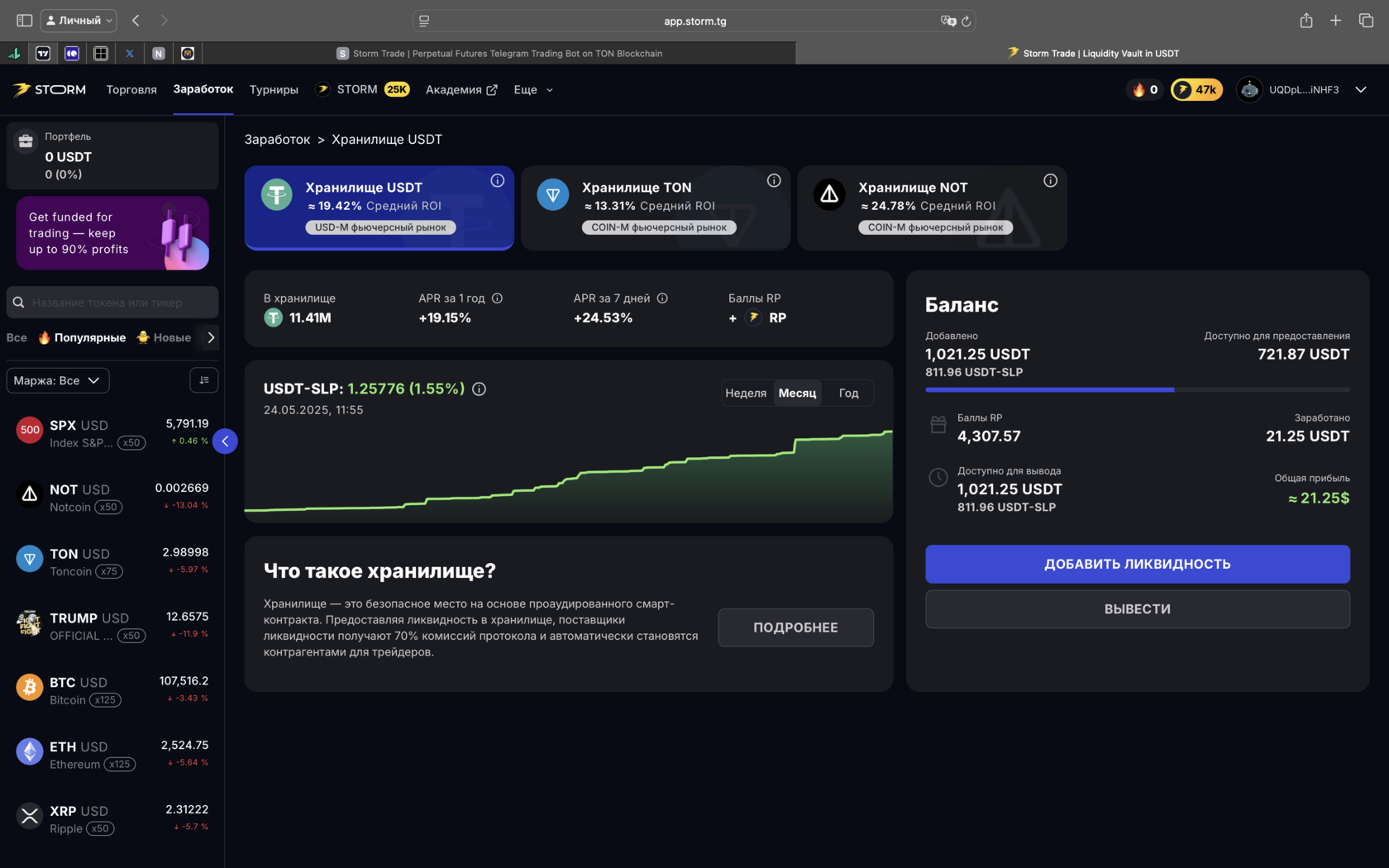1389x868 pixels.
Task: Open ETH USD Ethereum market row
Action: pos(112,755)
